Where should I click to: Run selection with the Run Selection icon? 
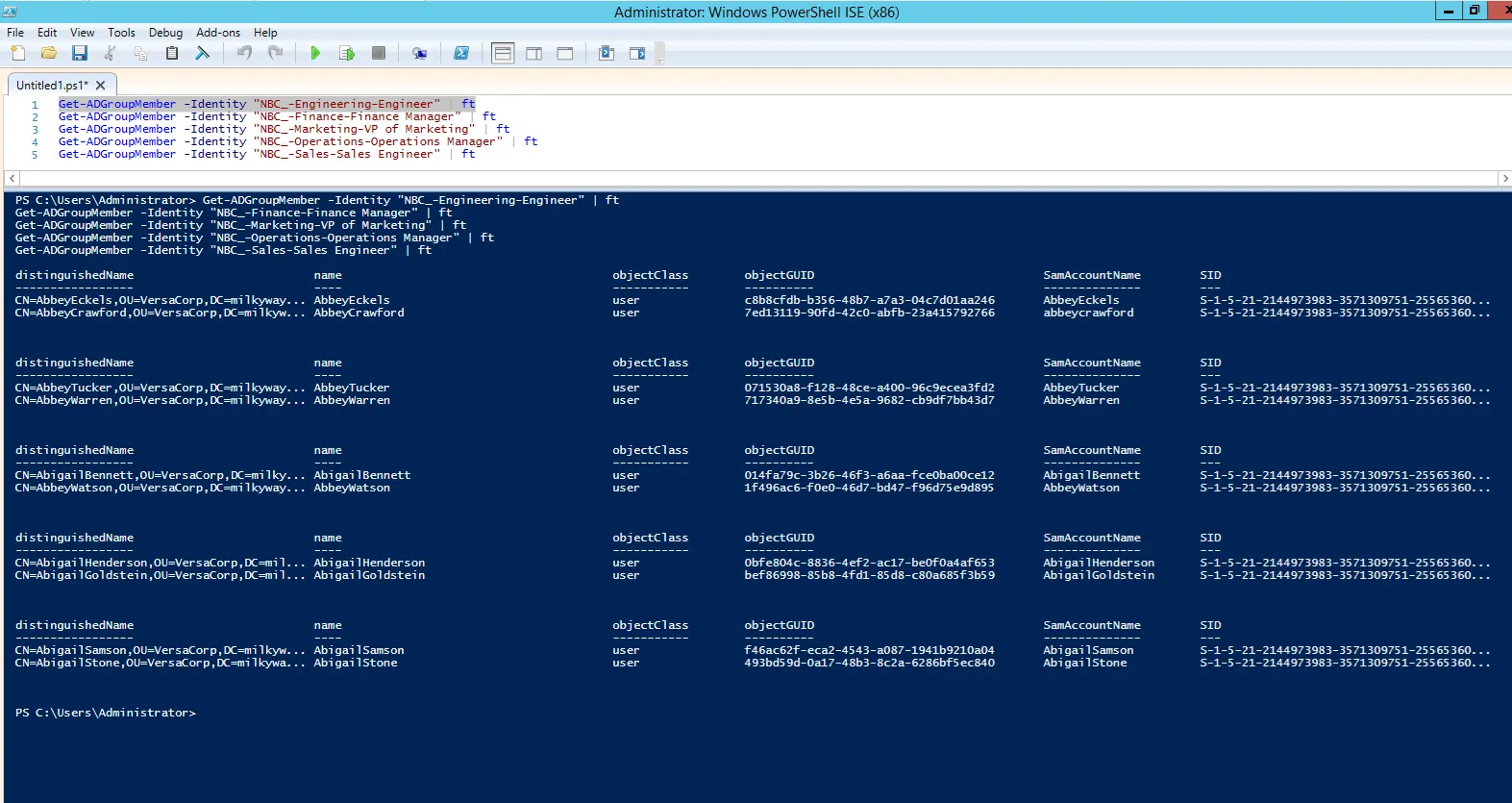coord(347,53)
